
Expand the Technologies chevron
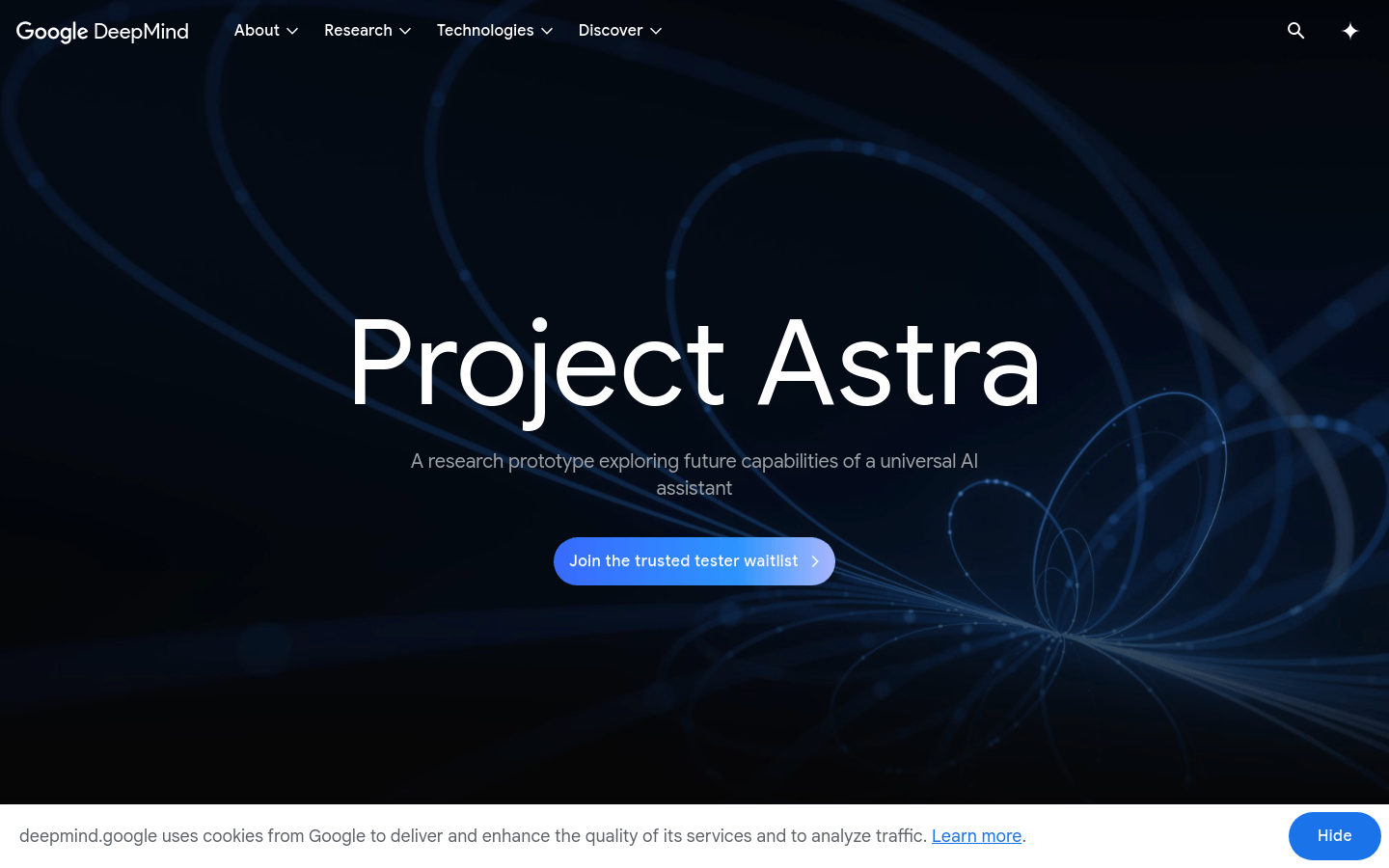(x=547, y=31)
